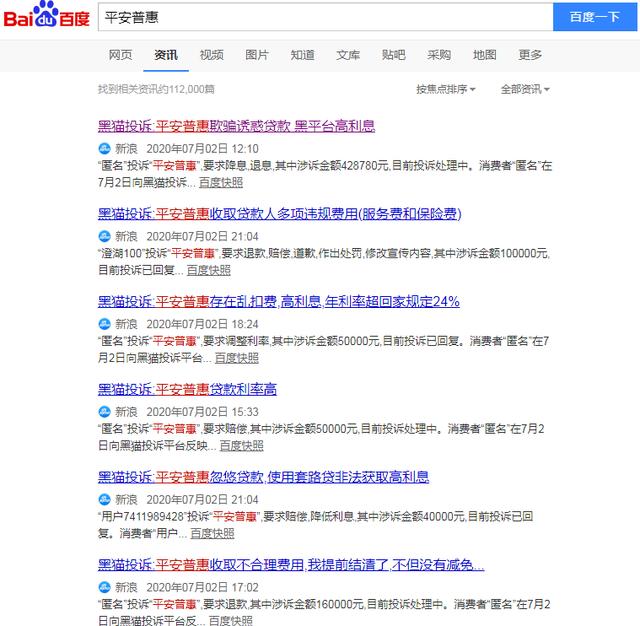Click 新浪 source icon dated 17:02
The image size is (640, 626).
pyautogui.click(x=104, y=587)
